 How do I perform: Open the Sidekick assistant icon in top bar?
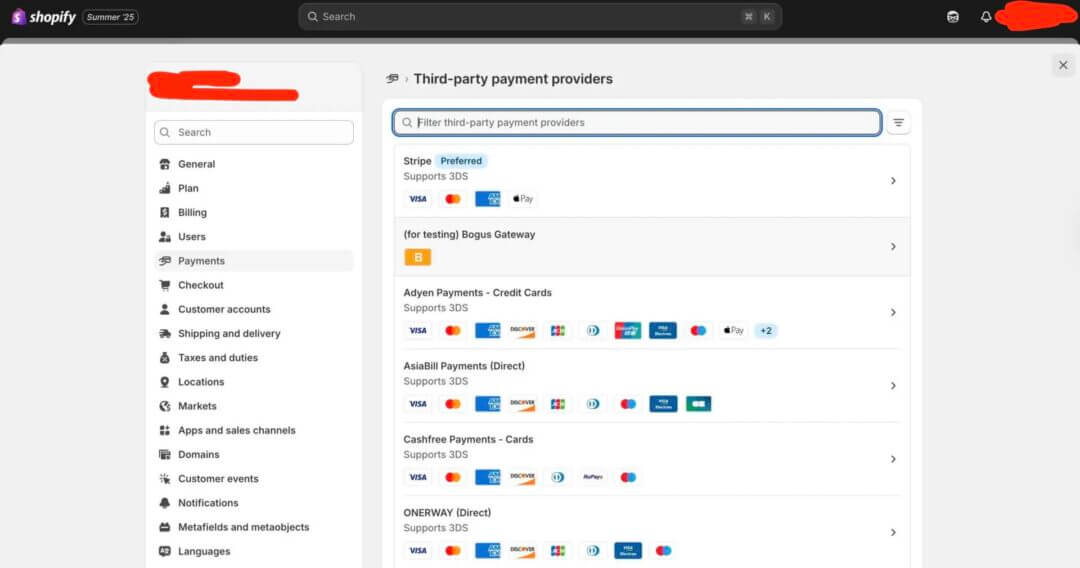point(953,17)
